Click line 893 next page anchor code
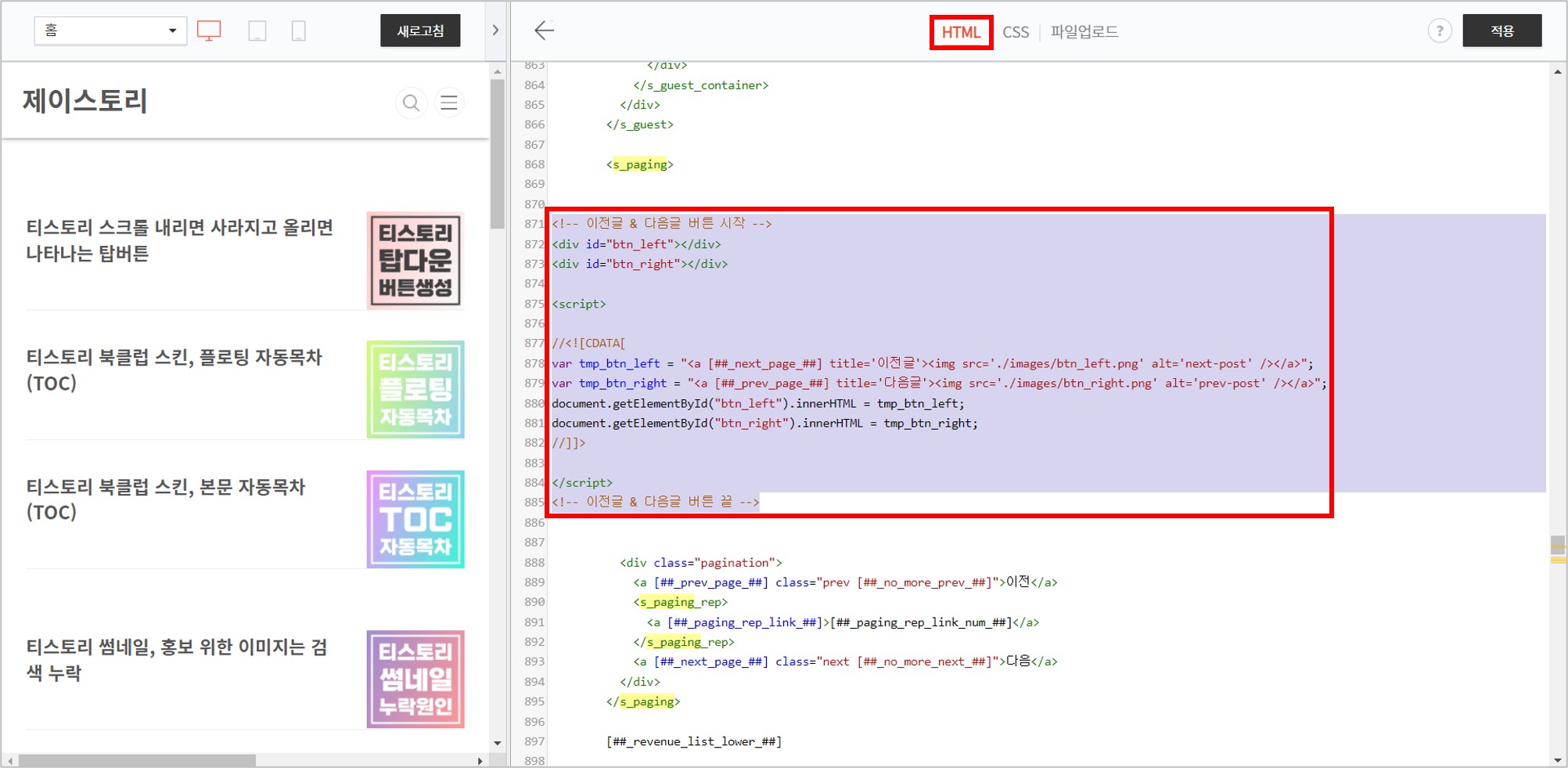The height and width of the screenshot is (768, 1568). [845, 662]
